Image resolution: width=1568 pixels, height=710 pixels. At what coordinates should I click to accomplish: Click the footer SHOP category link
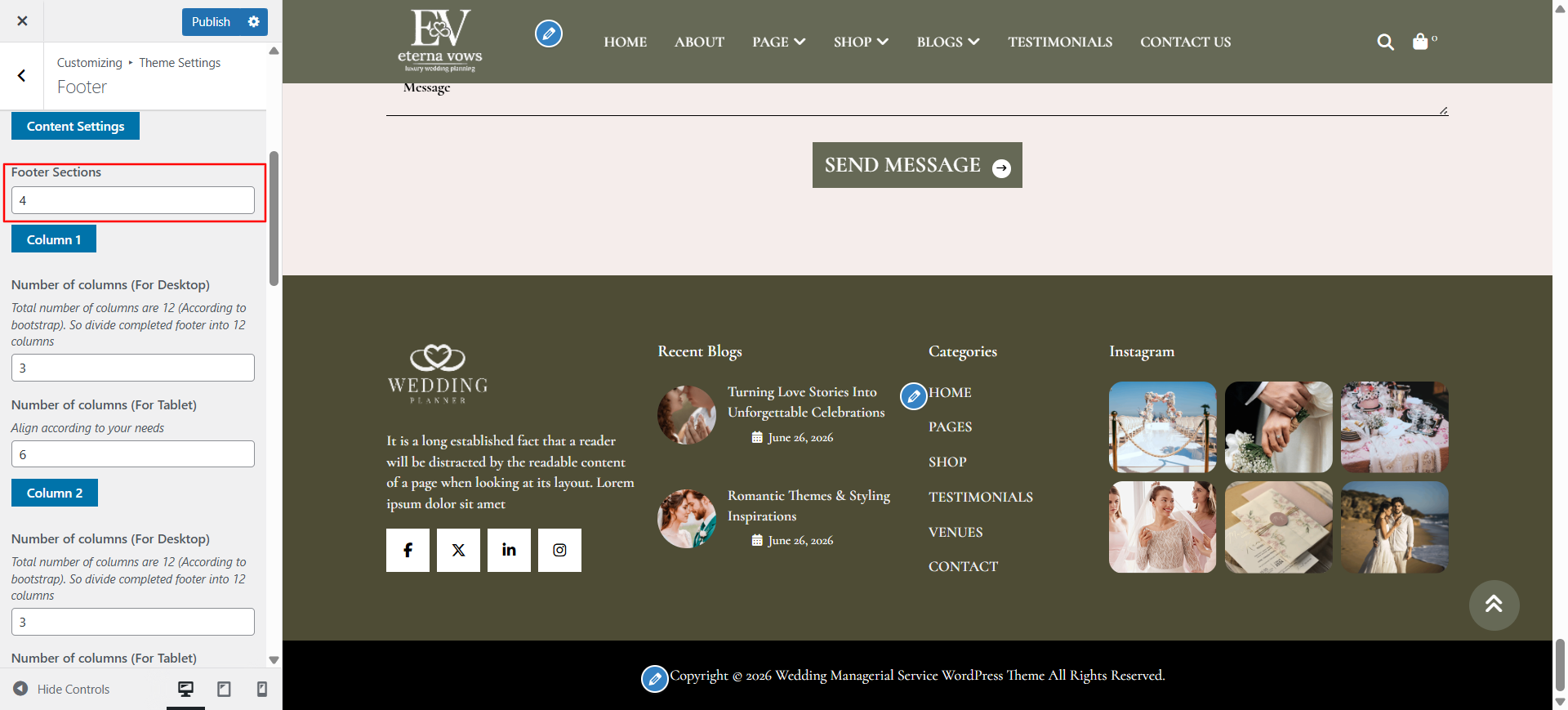pos(947,462)
